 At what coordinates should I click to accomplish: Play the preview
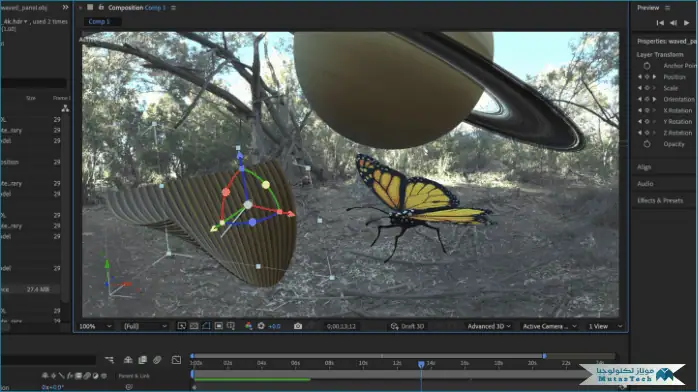click(x=687, y=23)
